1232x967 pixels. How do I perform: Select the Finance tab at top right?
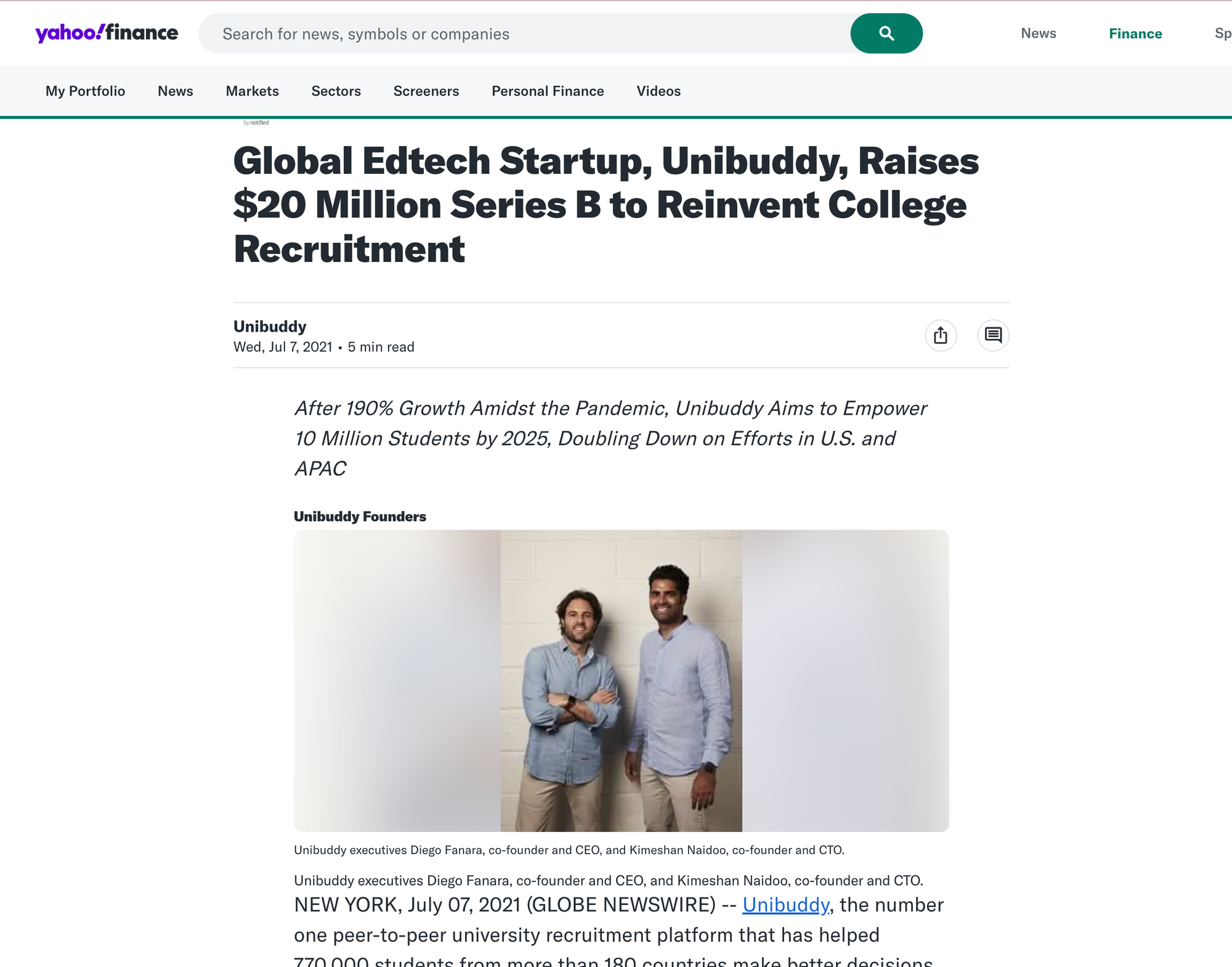coord(1135,34)
